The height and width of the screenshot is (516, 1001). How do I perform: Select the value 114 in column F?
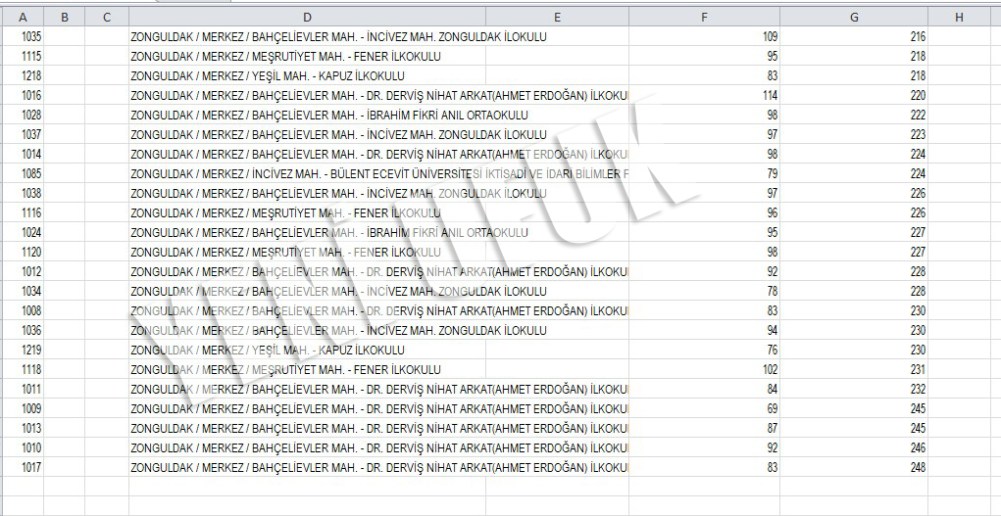click(x=769, y=96)
